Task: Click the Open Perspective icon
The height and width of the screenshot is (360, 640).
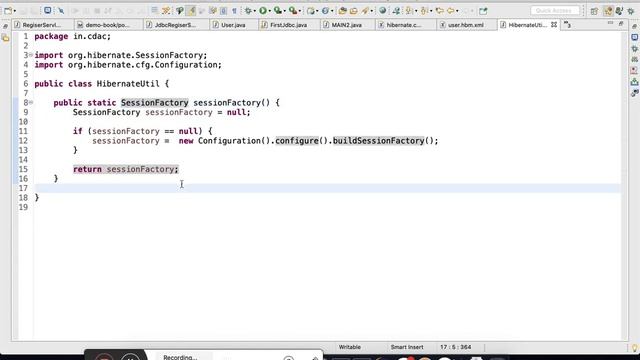Action: coord(594,11)
